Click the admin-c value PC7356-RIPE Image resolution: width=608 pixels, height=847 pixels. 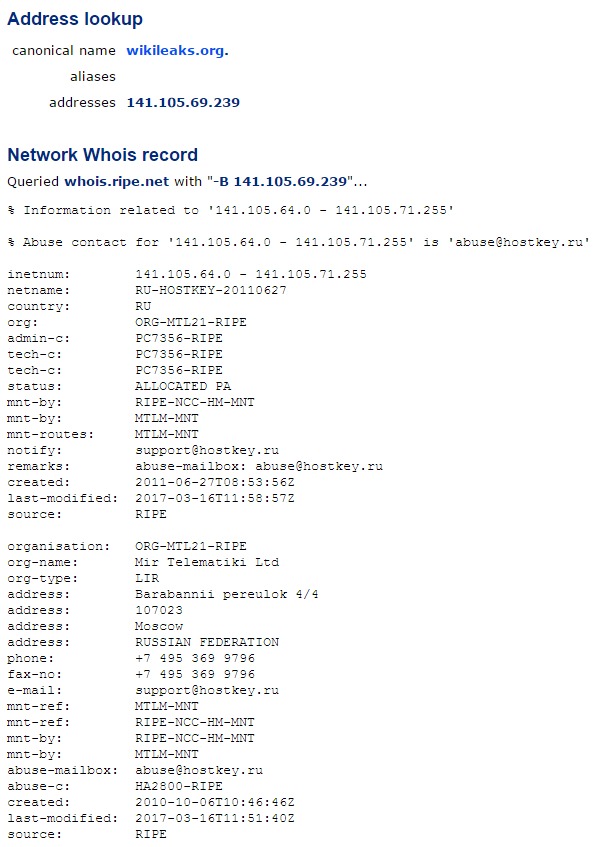[179, 339]
